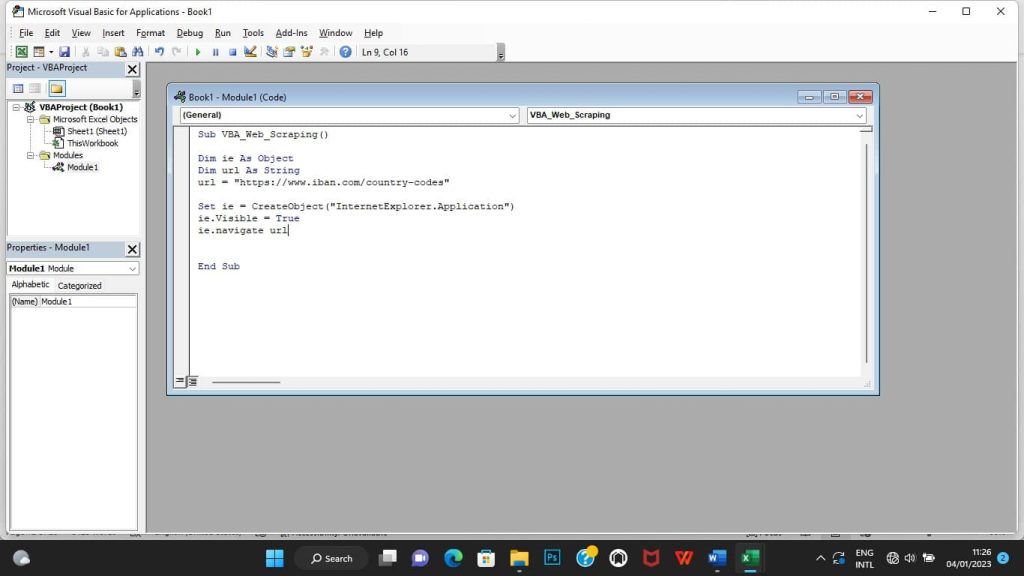Screen dimensions: 1024x576
Task: Switch to the Alphabetic properties tab
Action: [x=30, y=285]
